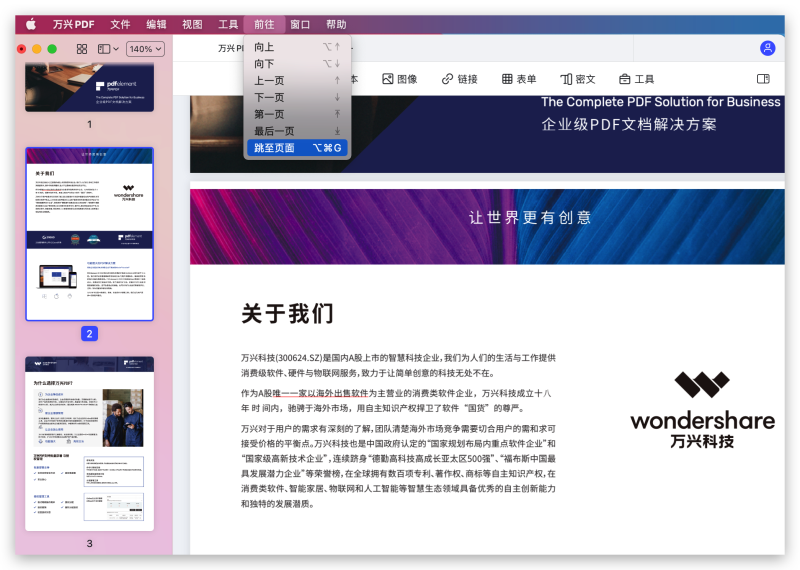The width and height of the screenshot is (800, 570).
Task: Select the 密文 (Redact) tool
Action: tap(578, 79)
